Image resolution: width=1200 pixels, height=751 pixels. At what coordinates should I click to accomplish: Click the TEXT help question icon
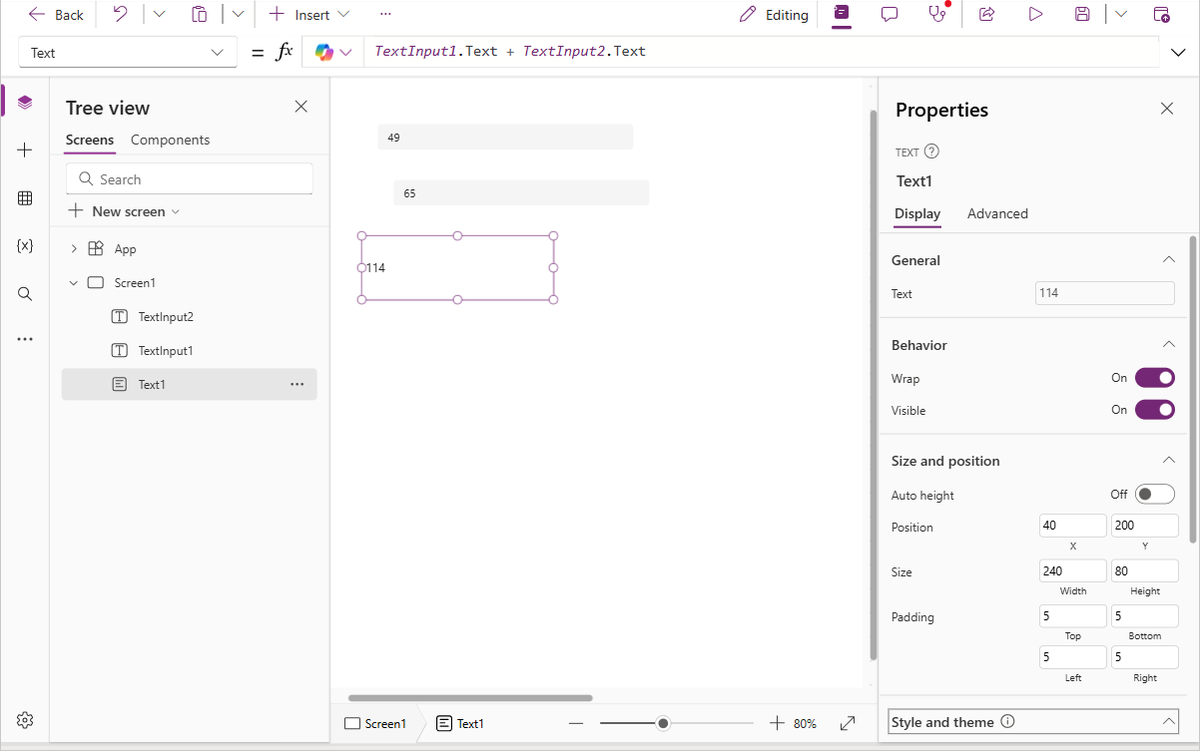pyautogui.click(x=932, y=152)
